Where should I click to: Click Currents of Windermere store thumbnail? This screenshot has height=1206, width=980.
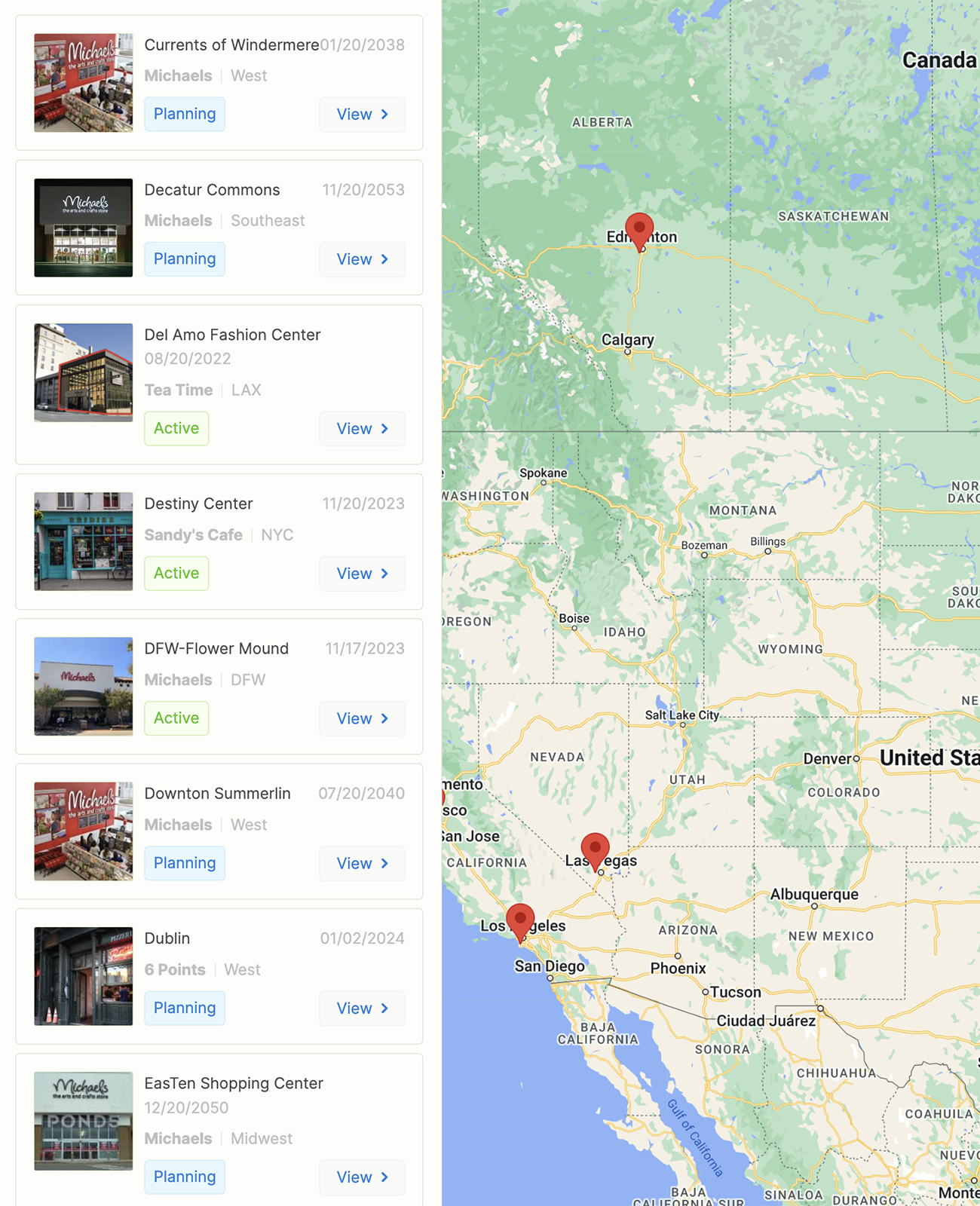pos(84,83)
